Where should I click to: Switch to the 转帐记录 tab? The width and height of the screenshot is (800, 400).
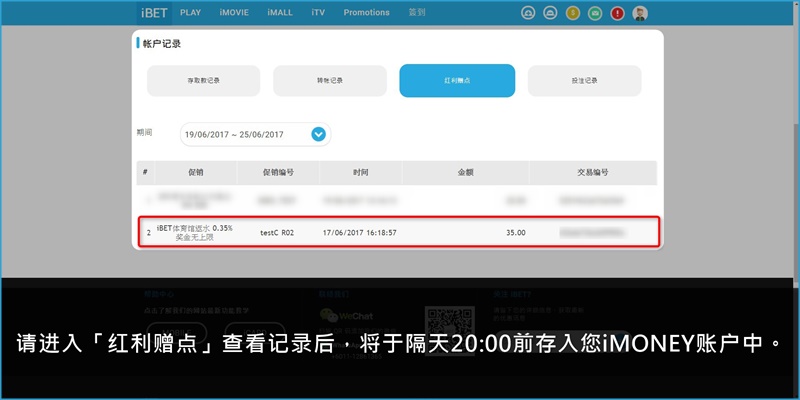click(330, 81)
